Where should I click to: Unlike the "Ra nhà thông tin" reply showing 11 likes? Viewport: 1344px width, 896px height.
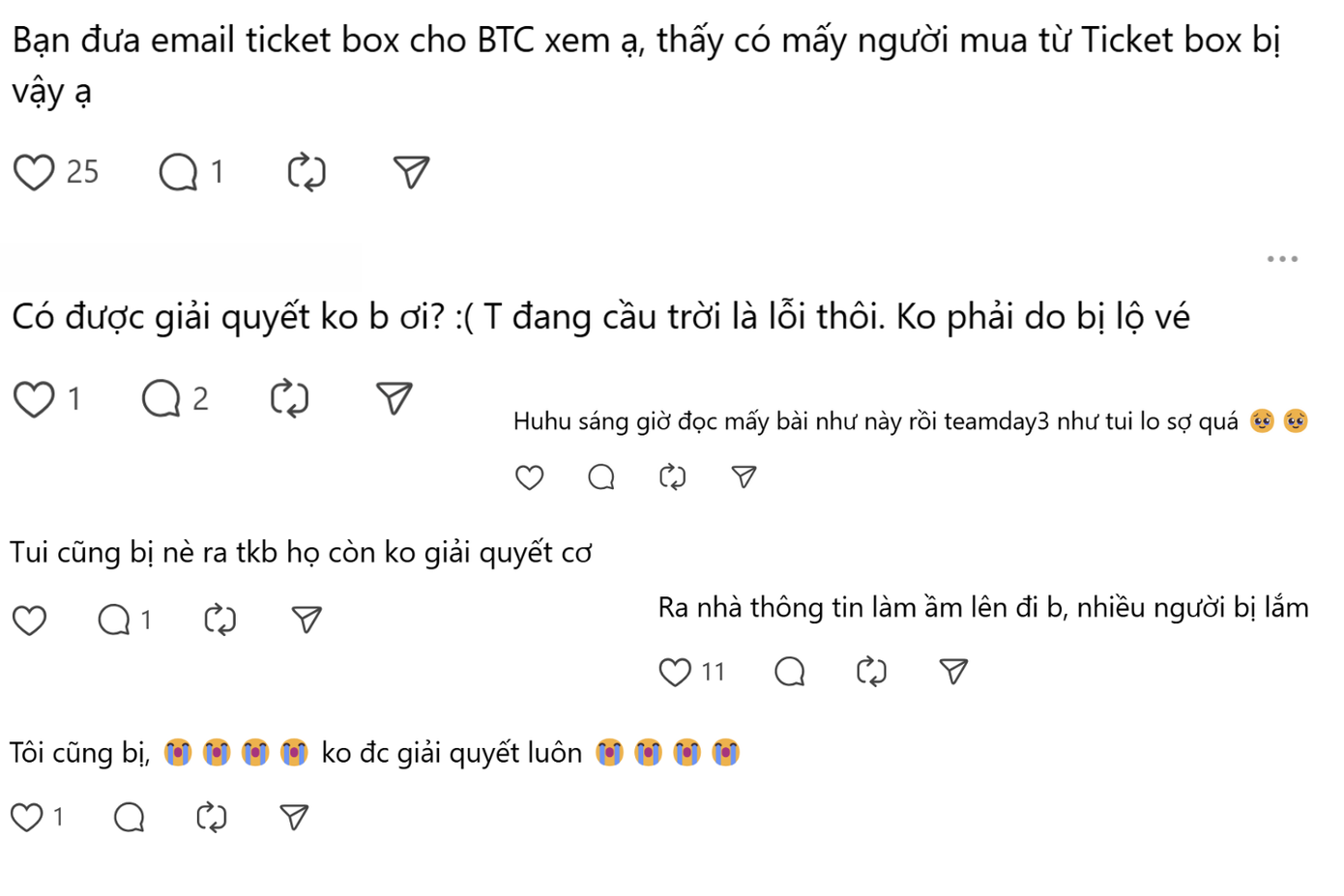click(674, 670)
